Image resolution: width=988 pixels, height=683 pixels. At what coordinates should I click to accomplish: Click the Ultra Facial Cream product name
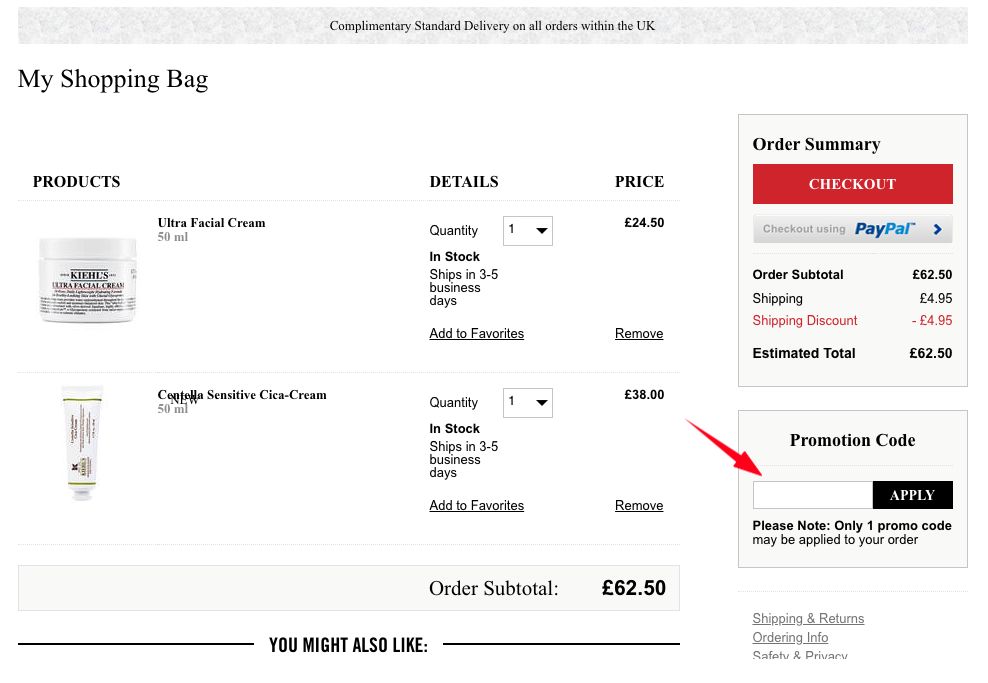point(211,223)
